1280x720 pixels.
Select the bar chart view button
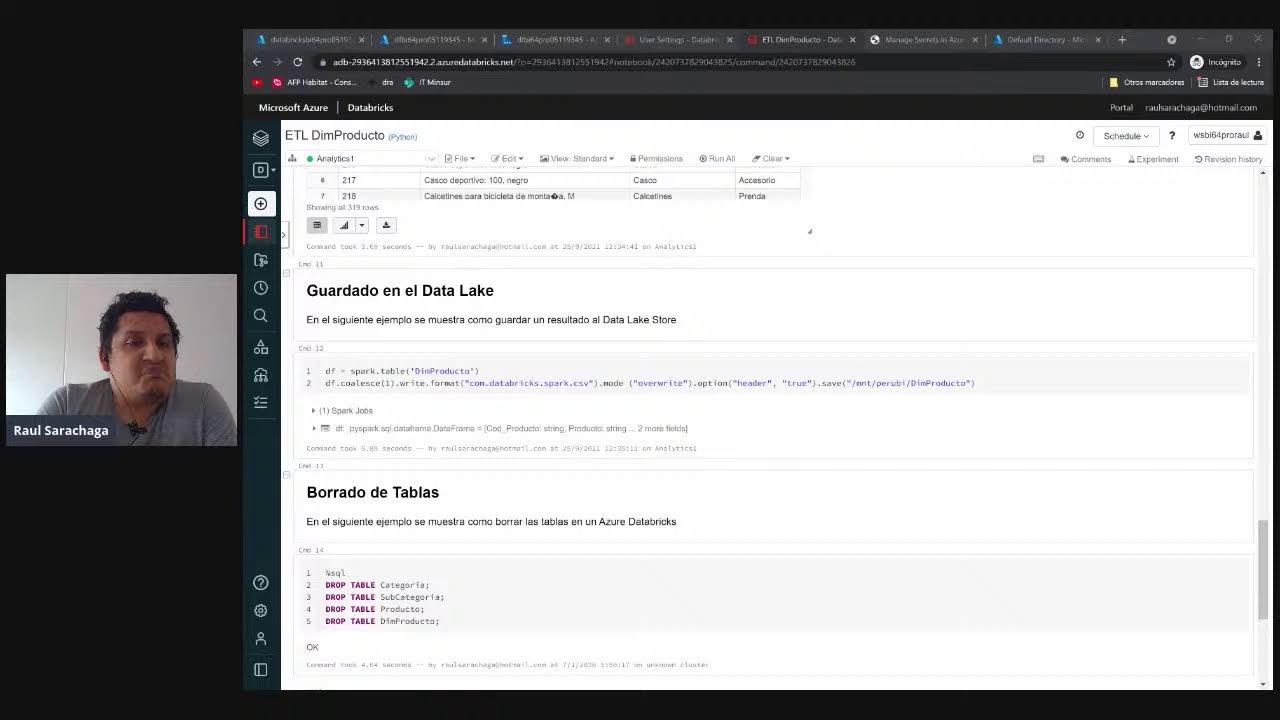click(x=344, y=225)
